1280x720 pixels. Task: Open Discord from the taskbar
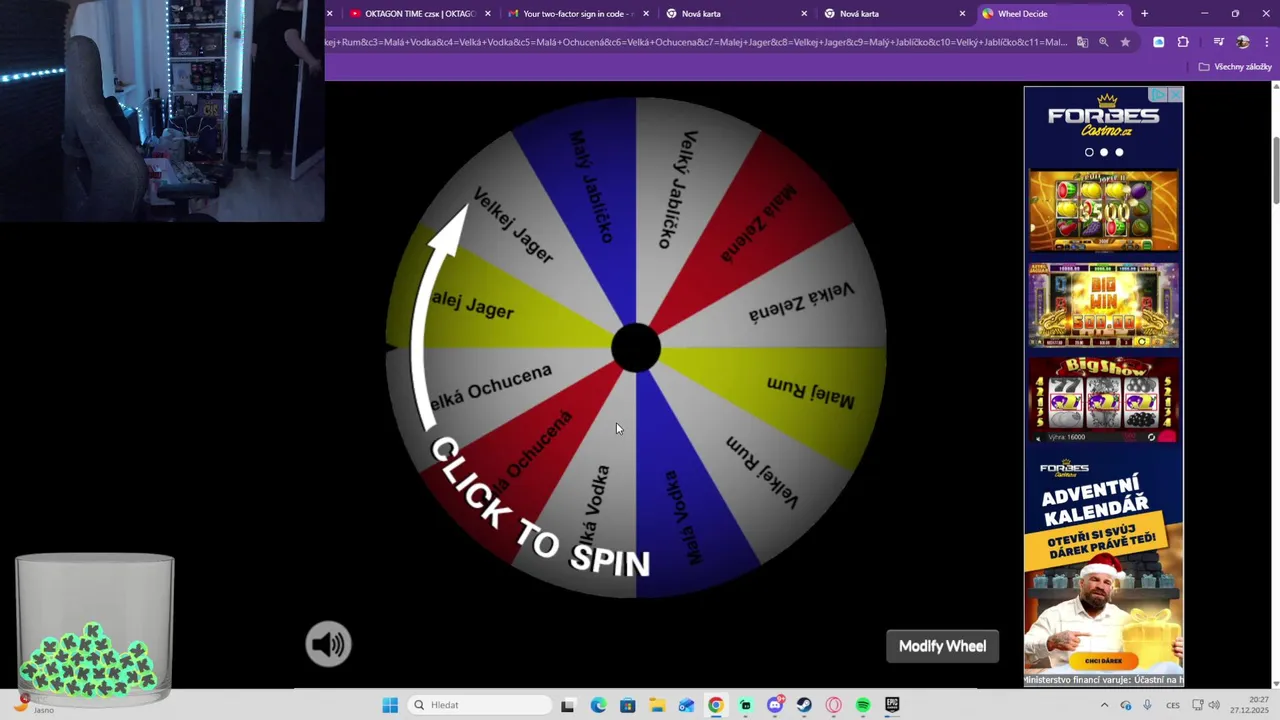[x=775, y=705]
